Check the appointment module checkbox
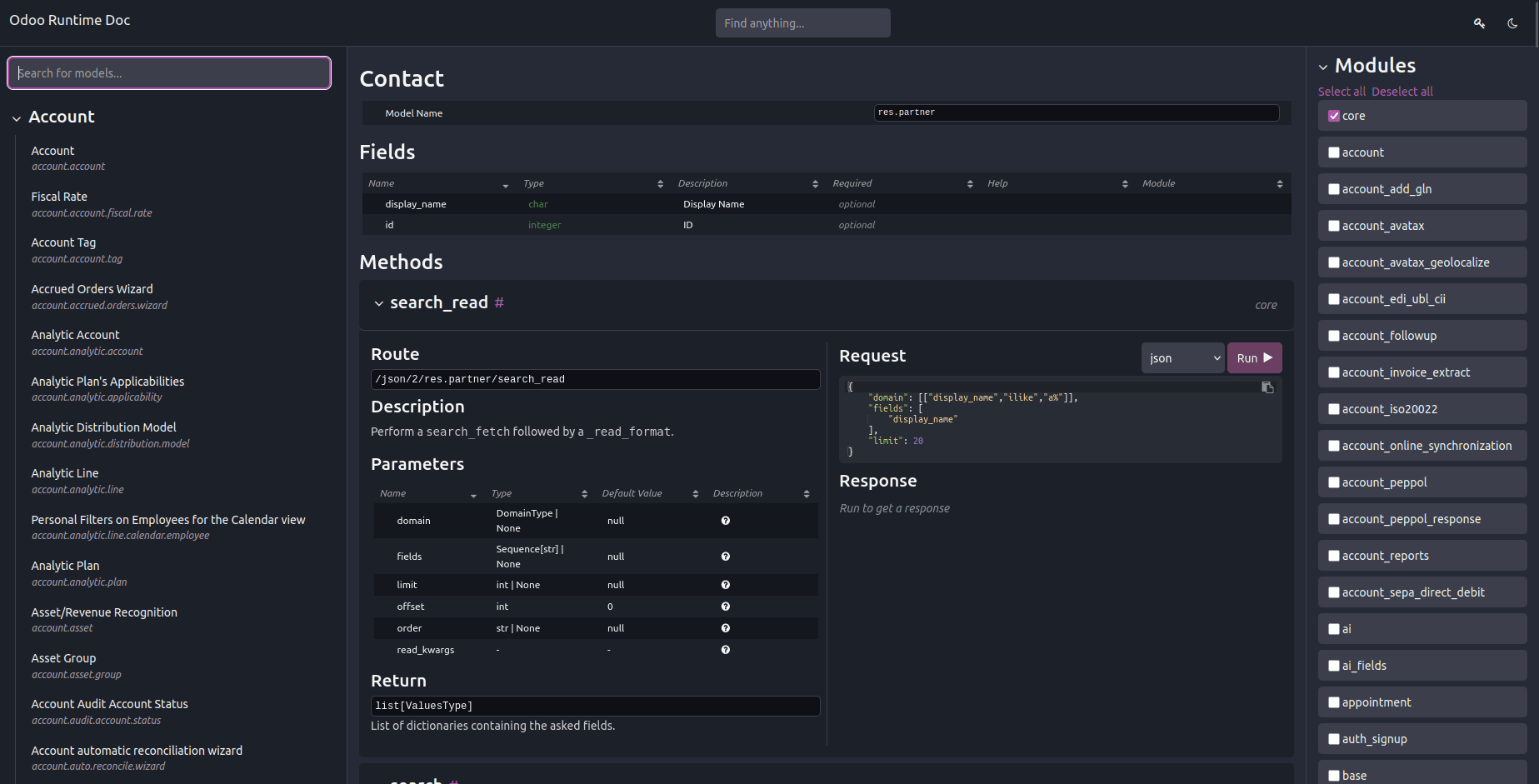1539x784 pixels. (x=1334, y=702)
